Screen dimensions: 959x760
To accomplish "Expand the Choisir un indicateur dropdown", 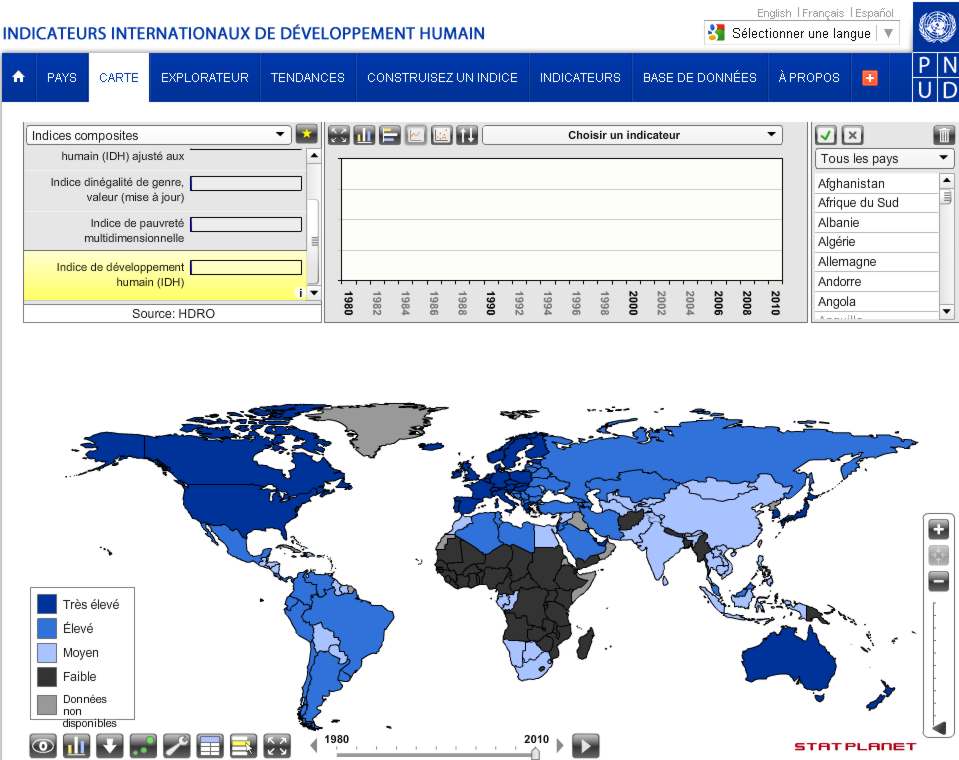I will tap(632, 135).
